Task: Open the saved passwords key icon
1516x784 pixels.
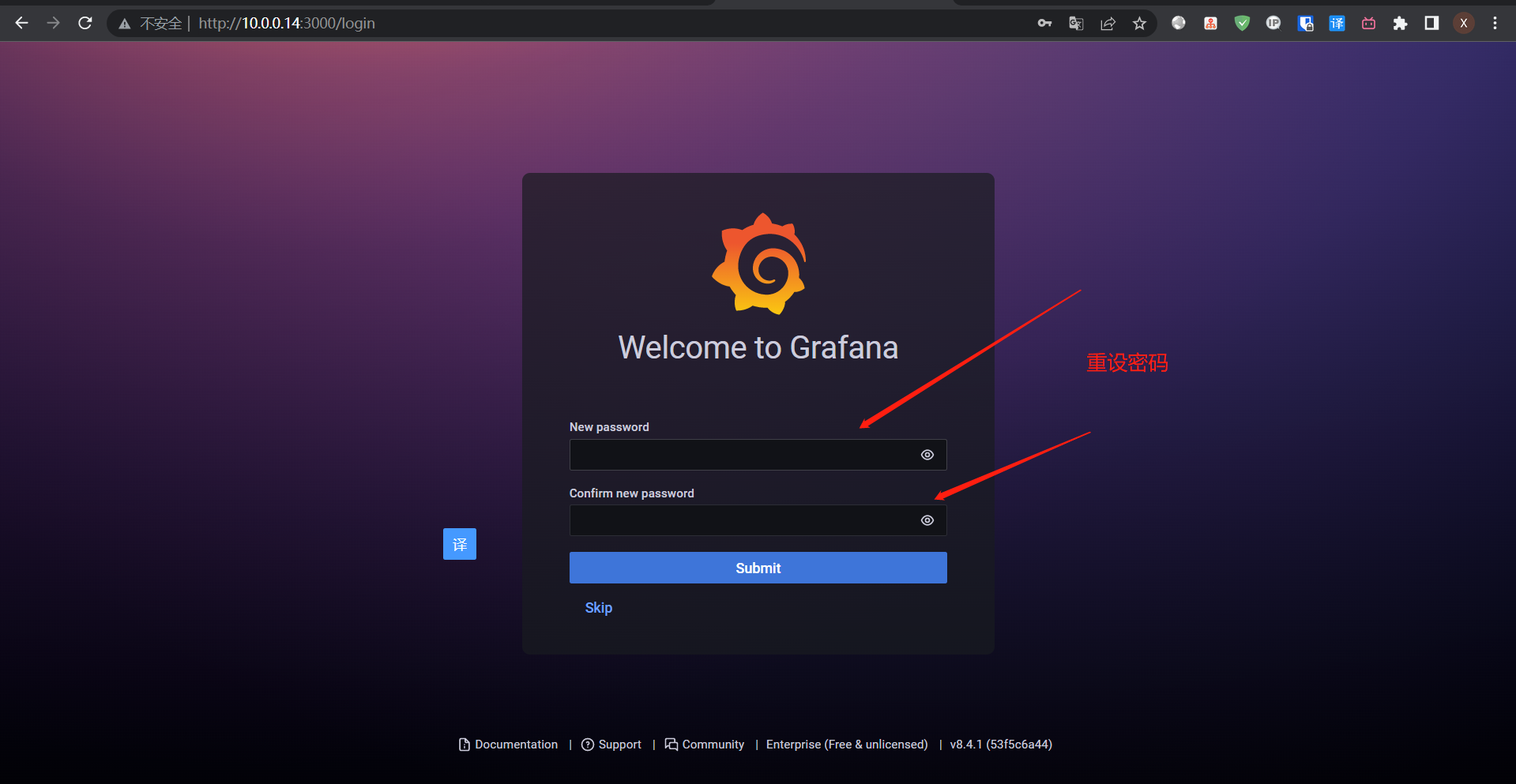Action: pyautogui.click(x=1044, y=23)
